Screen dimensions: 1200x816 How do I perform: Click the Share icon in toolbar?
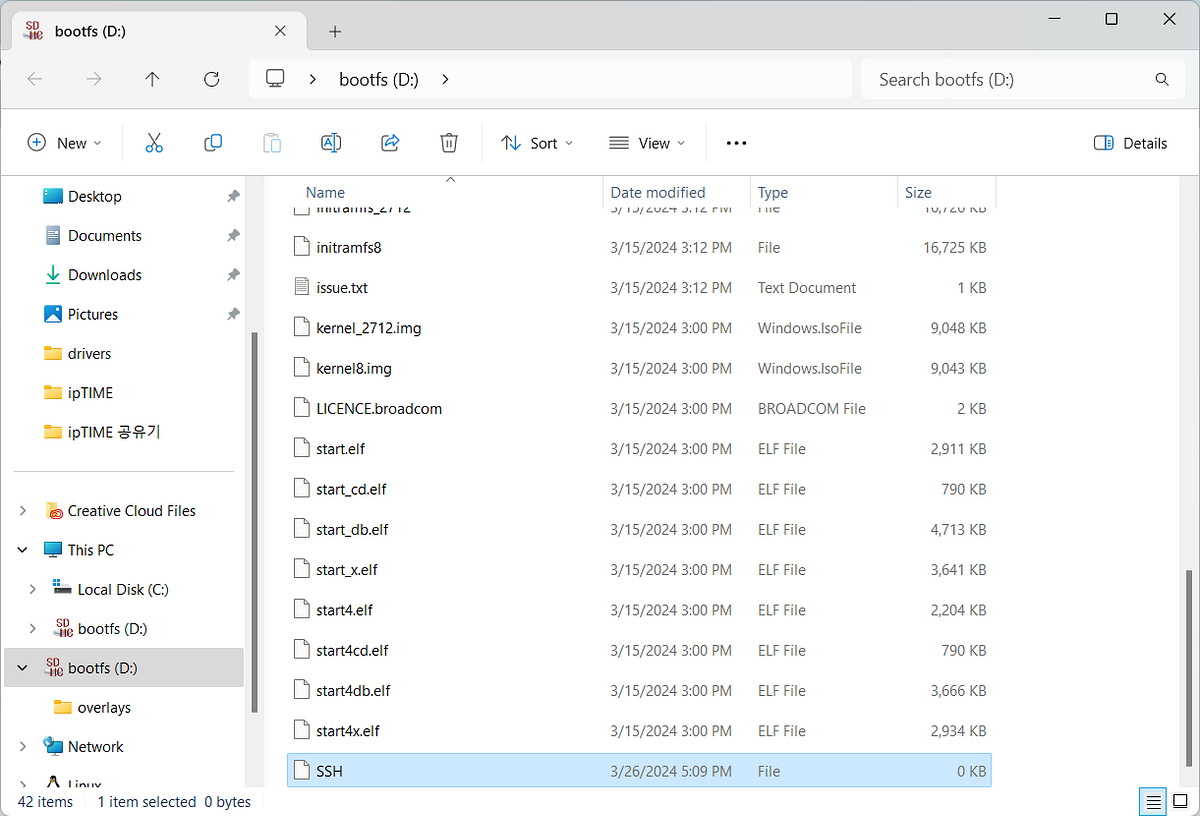coord(390,143)
